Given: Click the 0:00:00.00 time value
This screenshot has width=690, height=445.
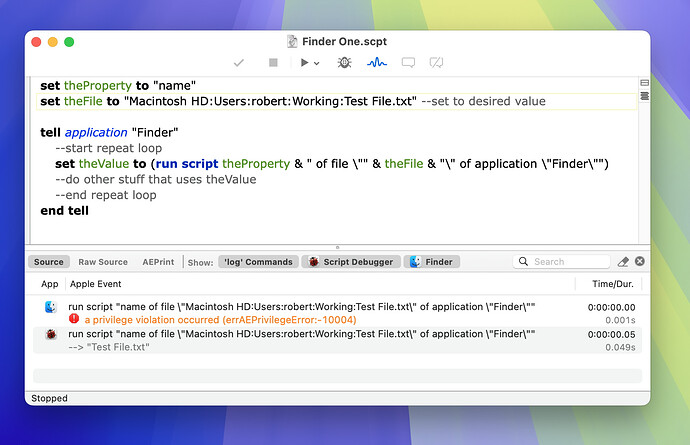Looking at the screenshot, I should coord(611,307).
